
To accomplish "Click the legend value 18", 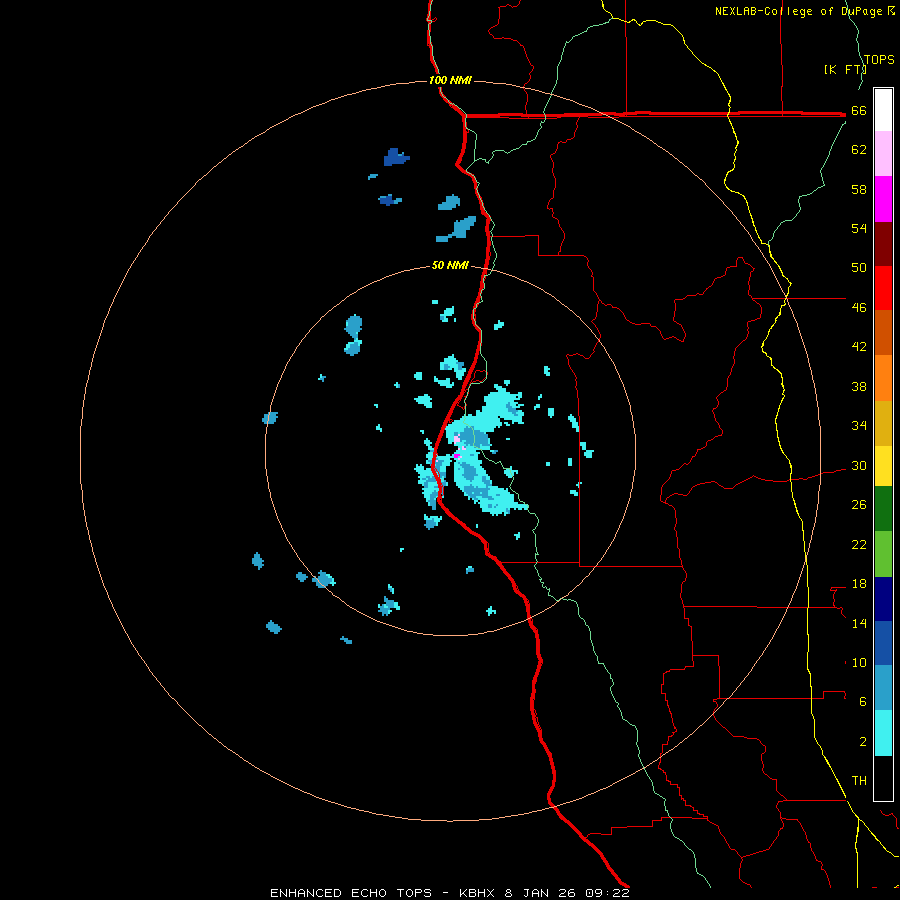I will (x=859, y=584).
